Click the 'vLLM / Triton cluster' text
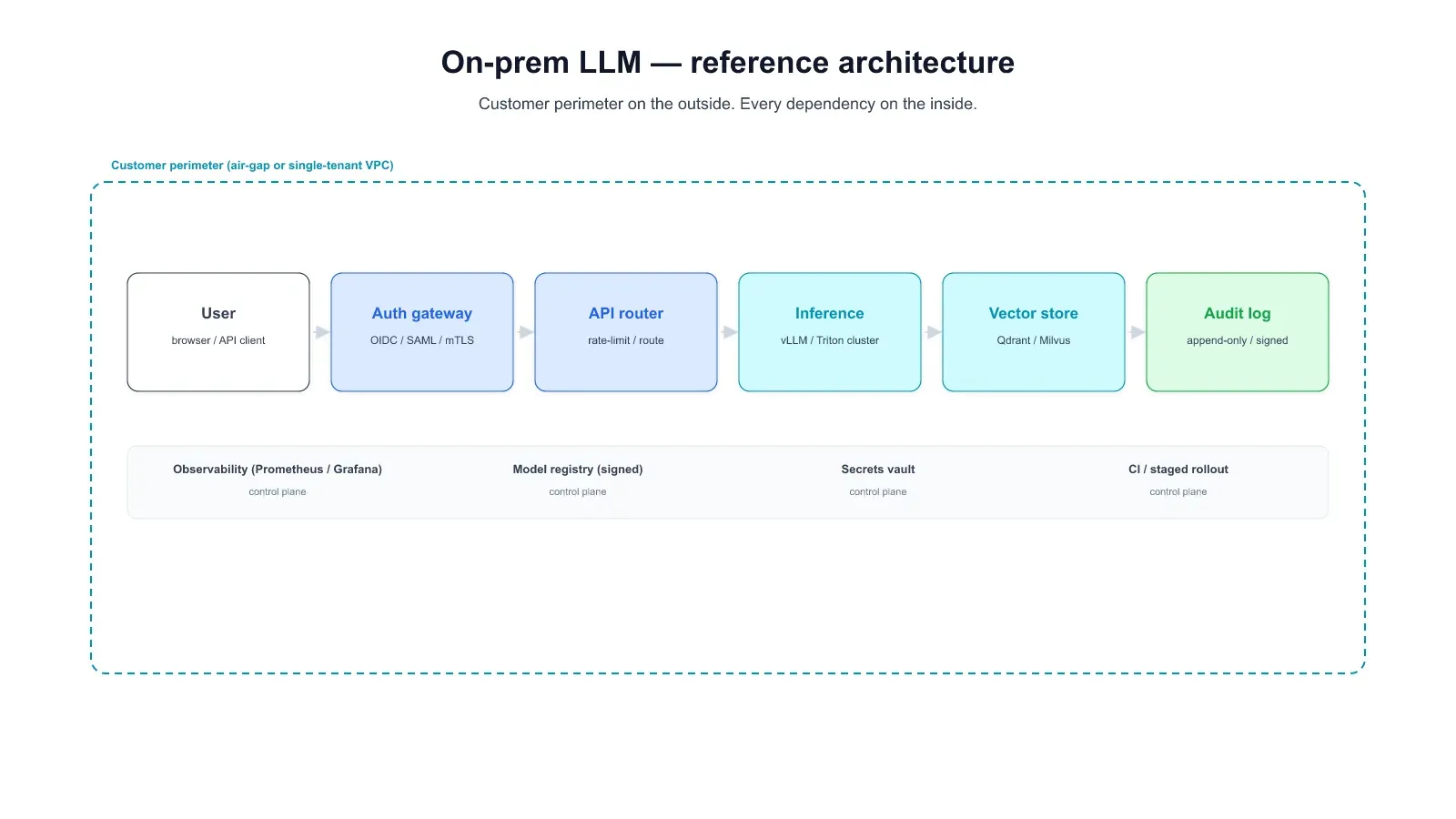 (830, 340)
